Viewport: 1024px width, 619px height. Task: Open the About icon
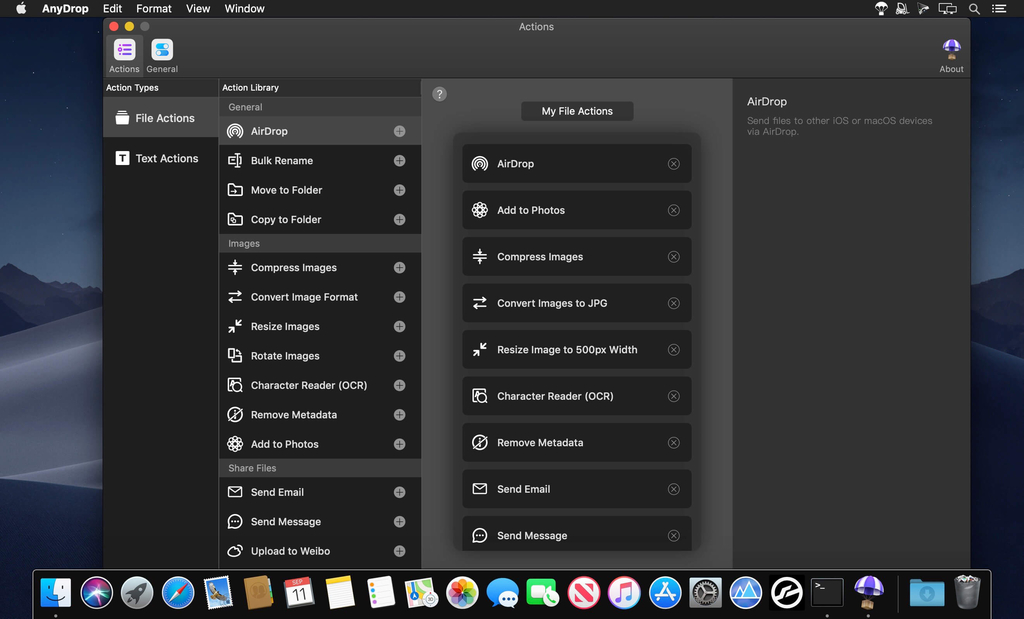pos(951,56)
